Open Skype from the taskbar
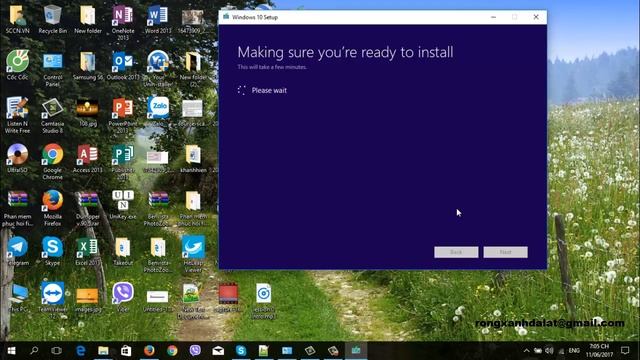The width and height of the screenshot is (640, 360). (241, 351)
